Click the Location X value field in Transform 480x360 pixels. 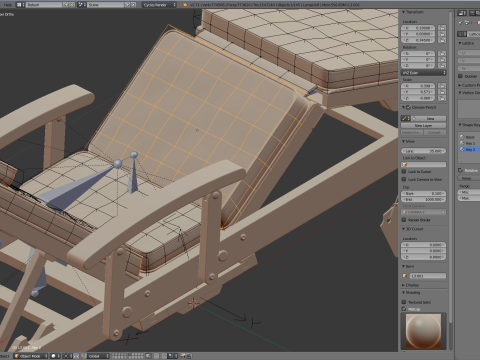point(419,28)
